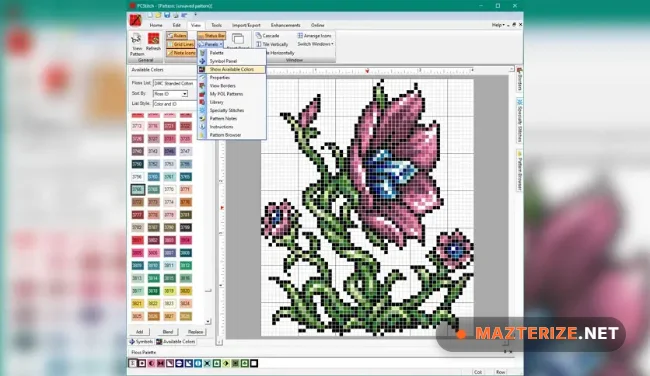Image resolution: width=650 pixels, height=376 pixels.
Task: Open the Enhancements ribbon tab
Action: point(285,25)
